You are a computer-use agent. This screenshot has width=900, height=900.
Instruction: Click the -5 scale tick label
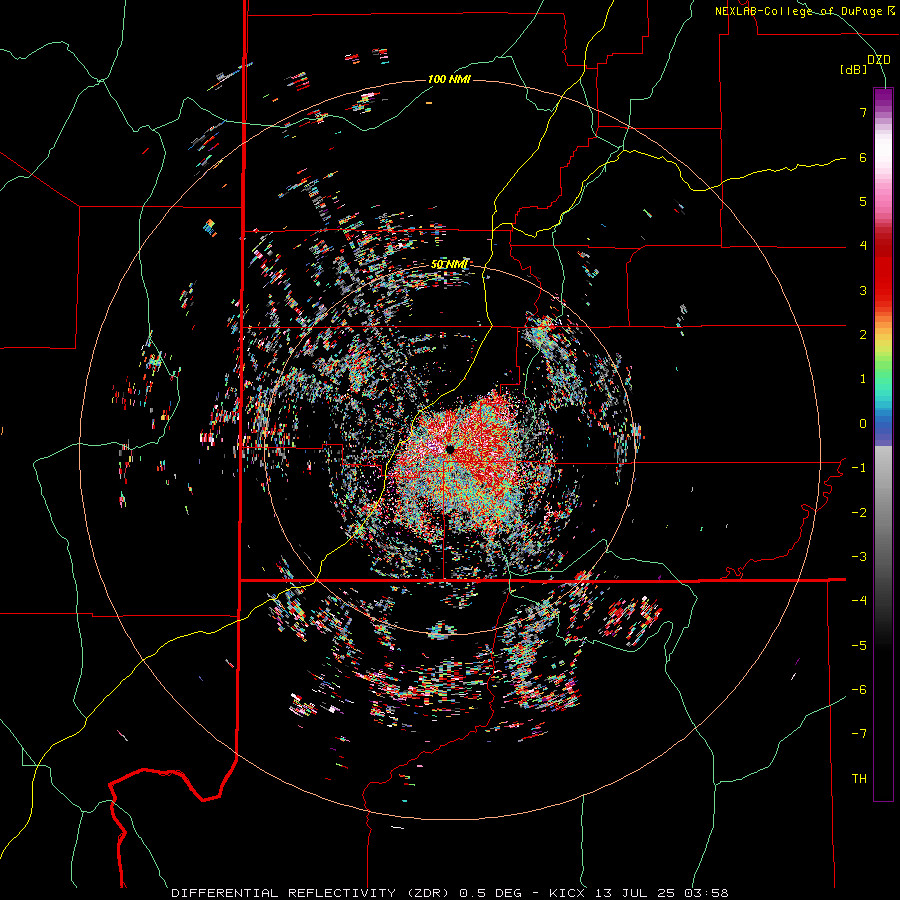[859, 646]
